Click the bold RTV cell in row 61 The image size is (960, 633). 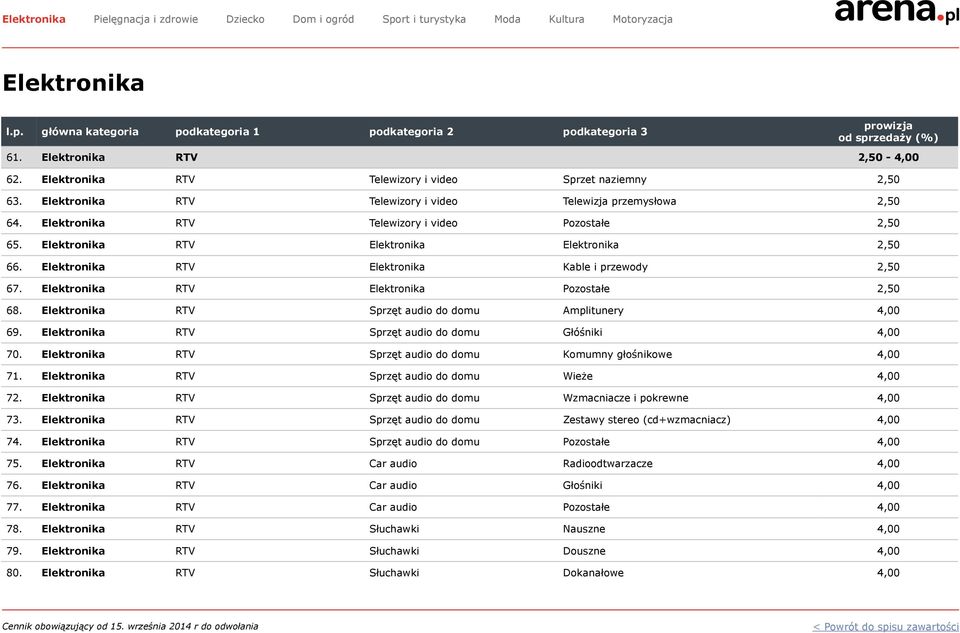click(x=186, y=157)
